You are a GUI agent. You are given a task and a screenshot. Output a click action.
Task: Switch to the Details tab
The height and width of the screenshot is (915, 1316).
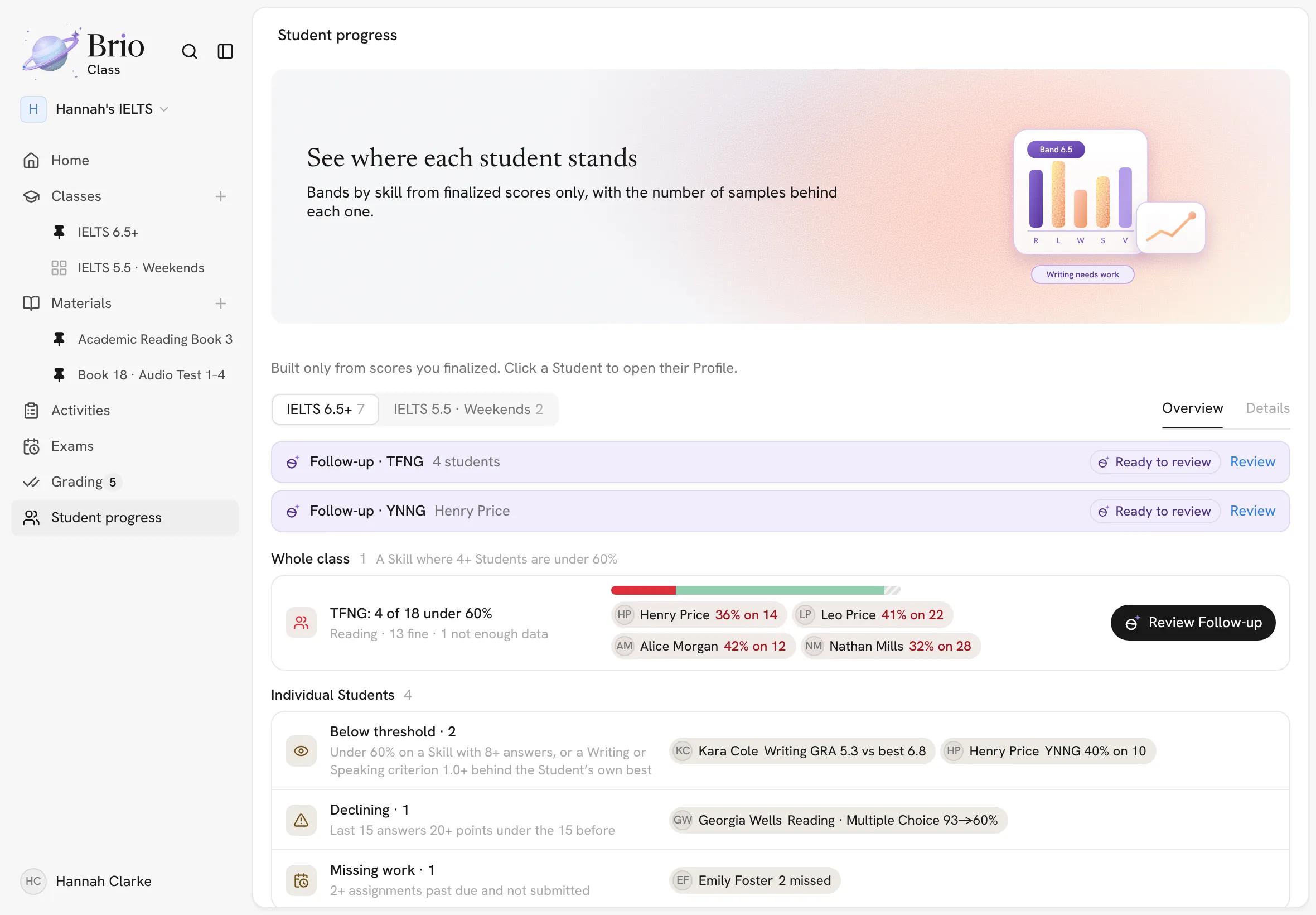(x=1267, y=409)
